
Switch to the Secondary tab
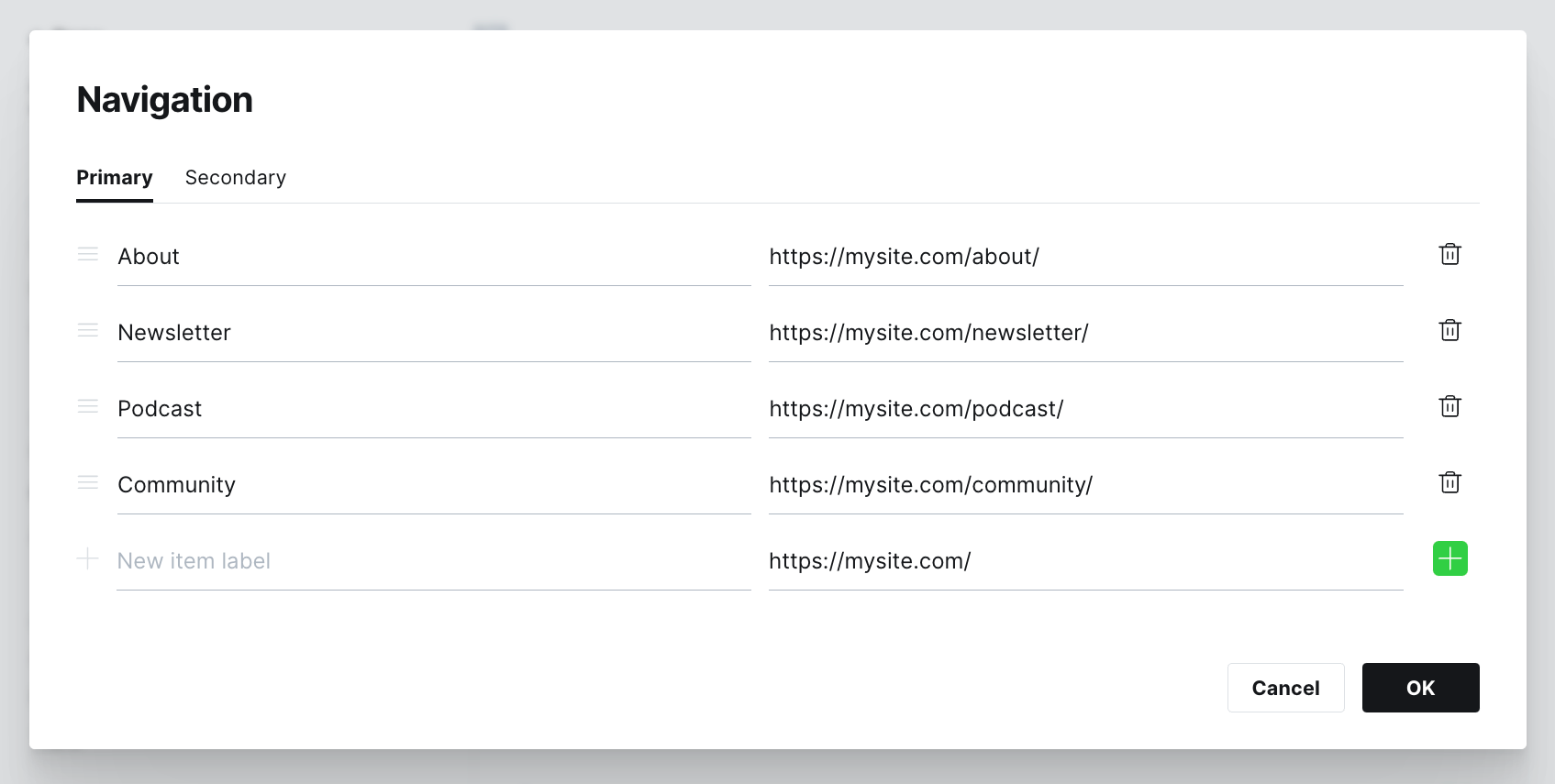[235, 177]
